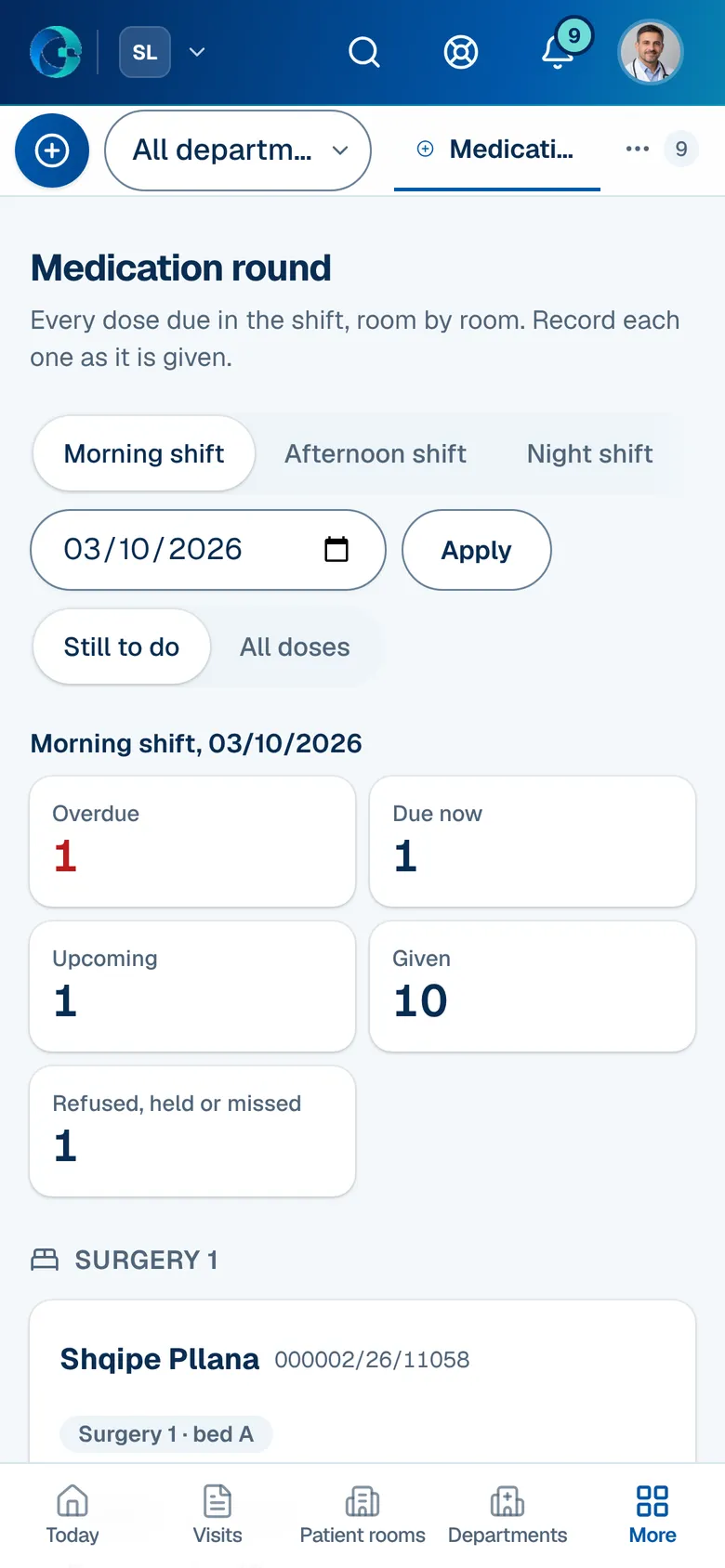Open calendar picker icon in date field
The height and width of the screenshot is (1568, 725).
tap(336, 549)
